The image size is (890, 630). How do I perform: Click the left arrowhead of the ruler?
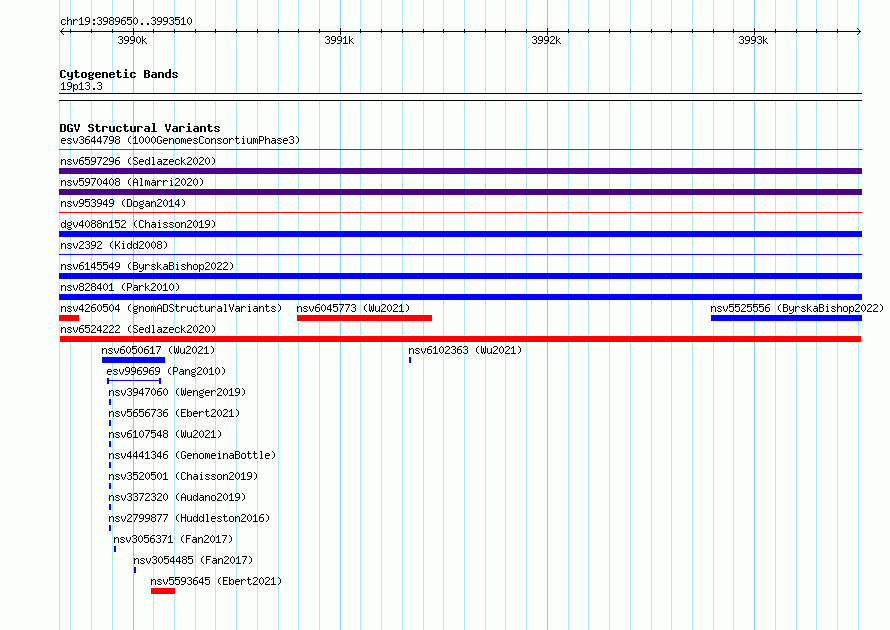pos(62,32)
